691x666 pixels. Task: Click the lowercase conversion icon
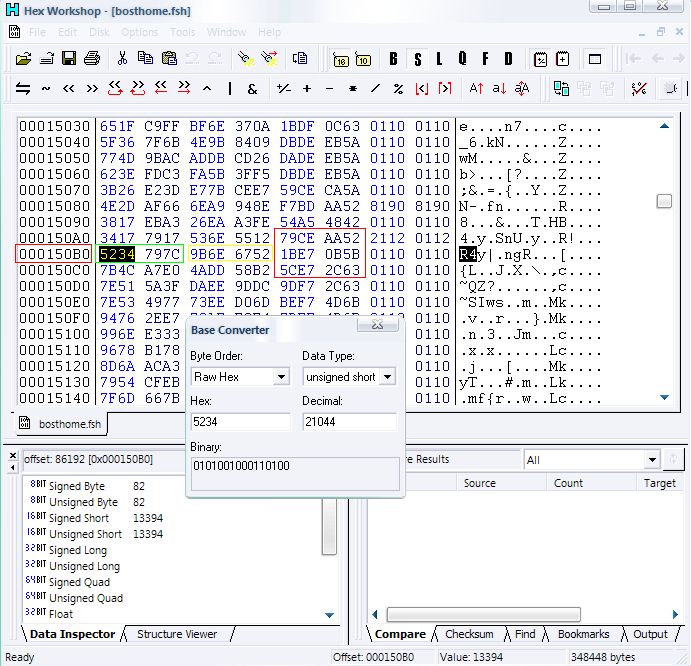499,89
